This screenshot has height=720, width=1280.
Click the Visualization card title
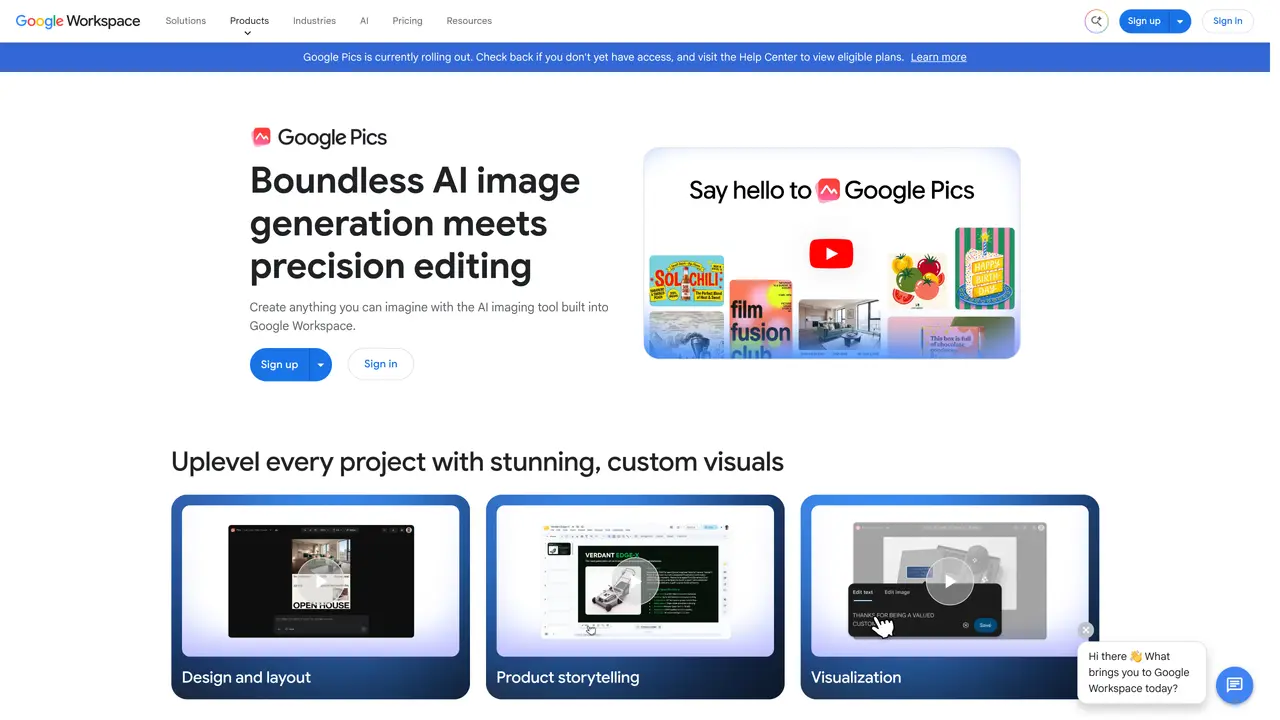pyautogui.click(x=856, y=677)
